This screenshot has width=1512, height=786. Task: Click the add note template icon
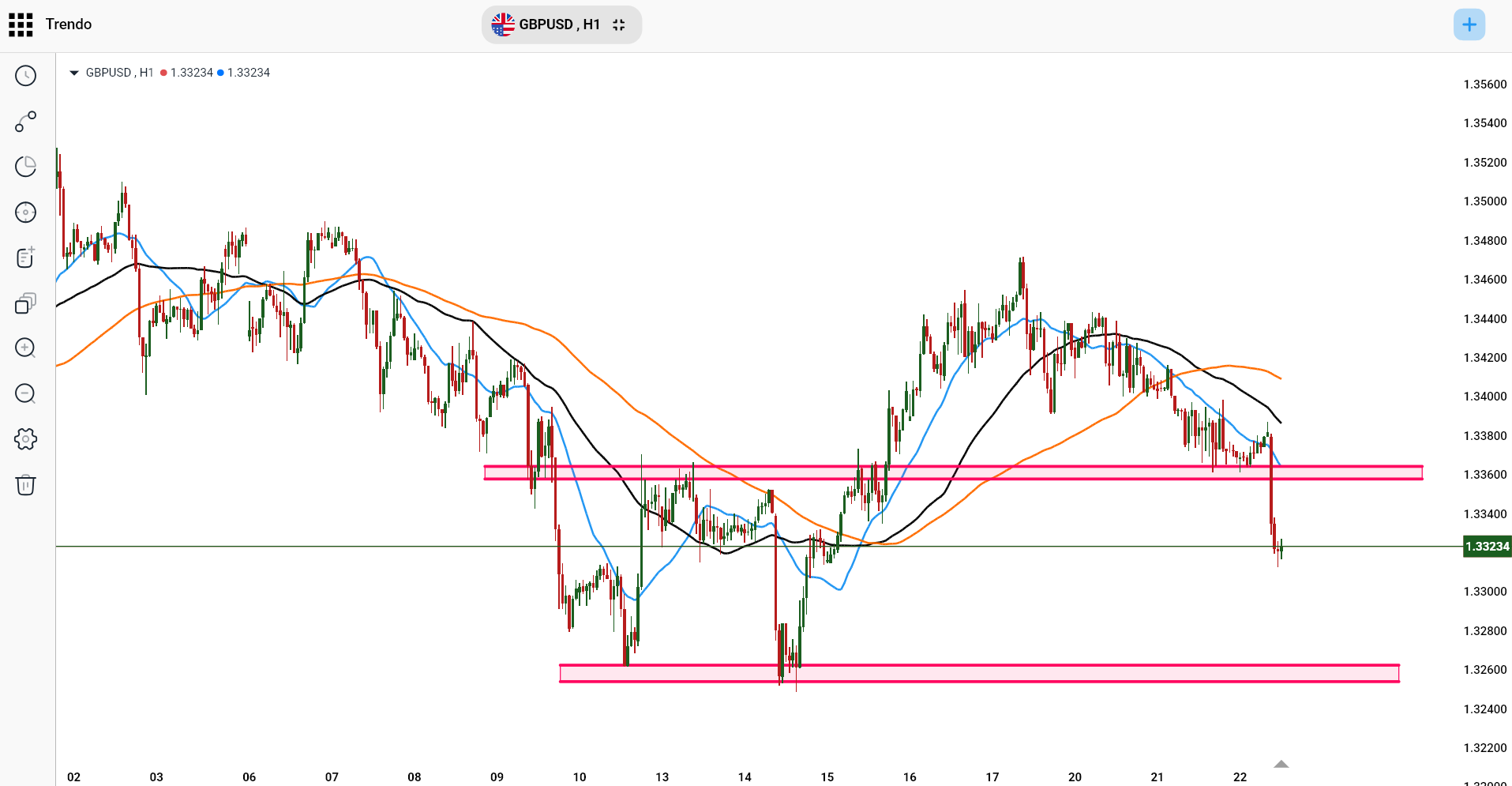(x=25, y=258)
